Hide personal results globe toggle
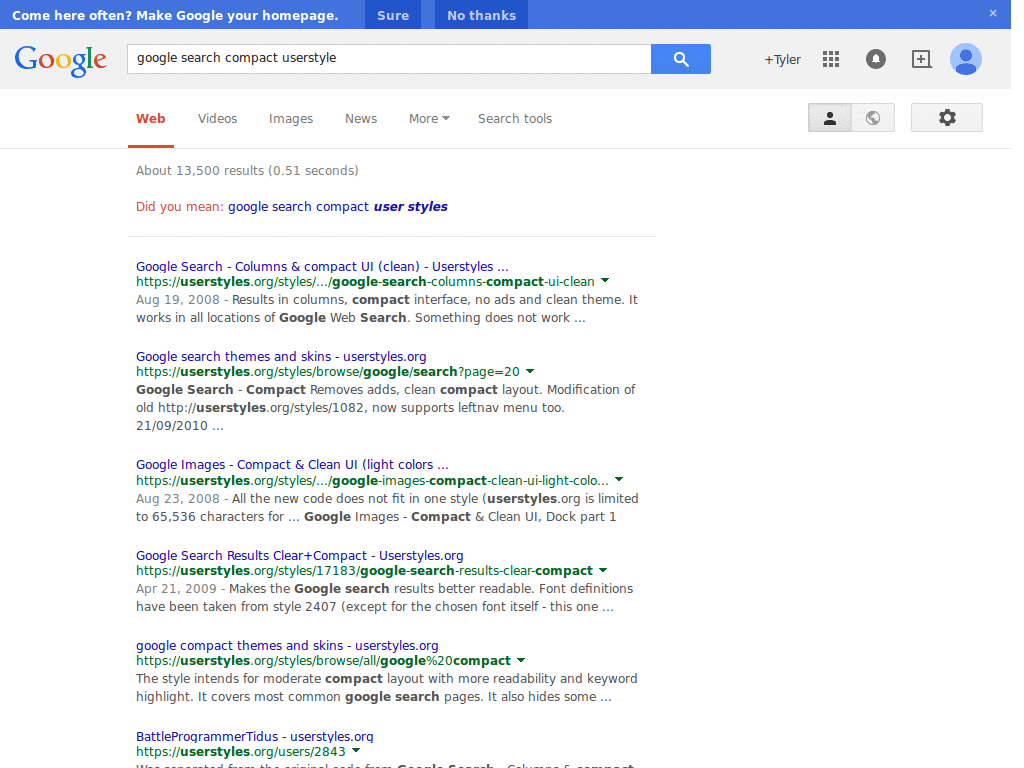The height and width of the screenshot is (768, 1024). pos(873,118)
